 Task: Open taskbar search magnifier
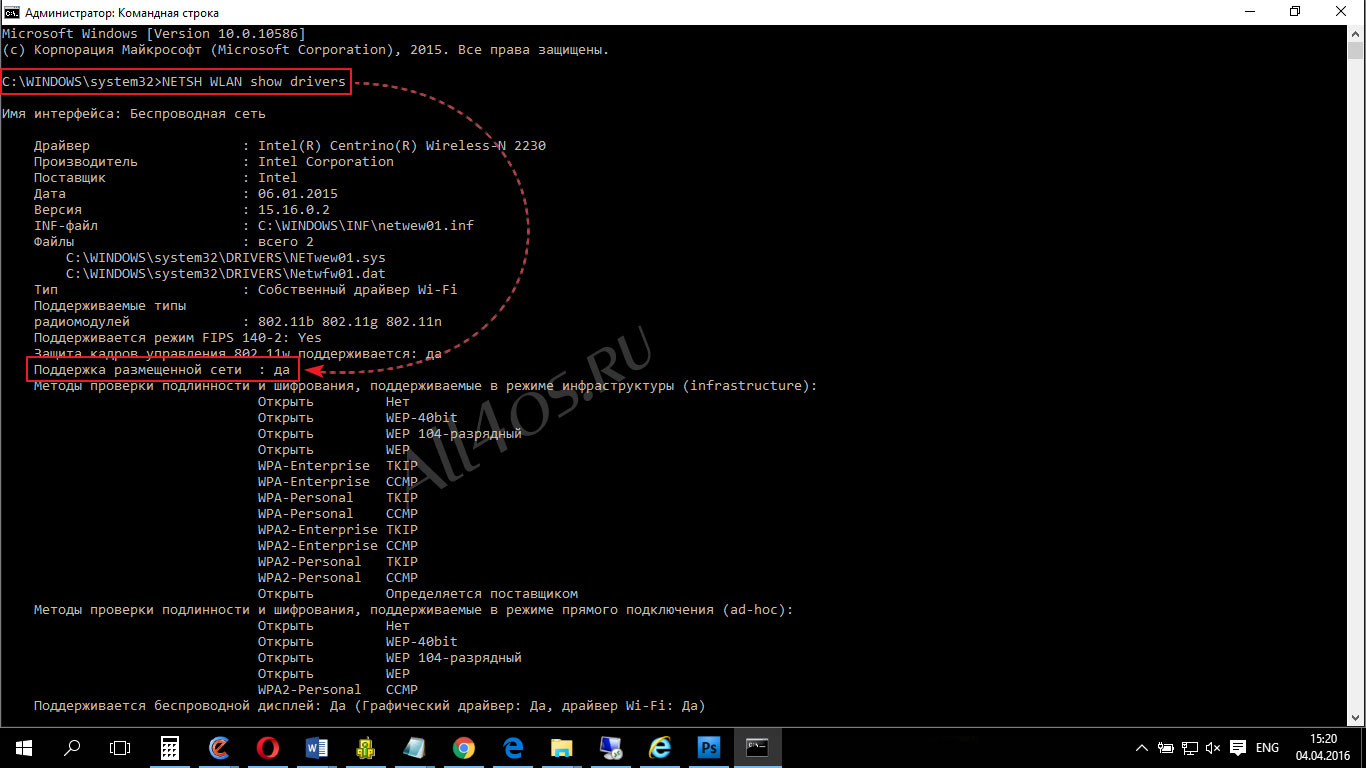click(x=72, y=747)
